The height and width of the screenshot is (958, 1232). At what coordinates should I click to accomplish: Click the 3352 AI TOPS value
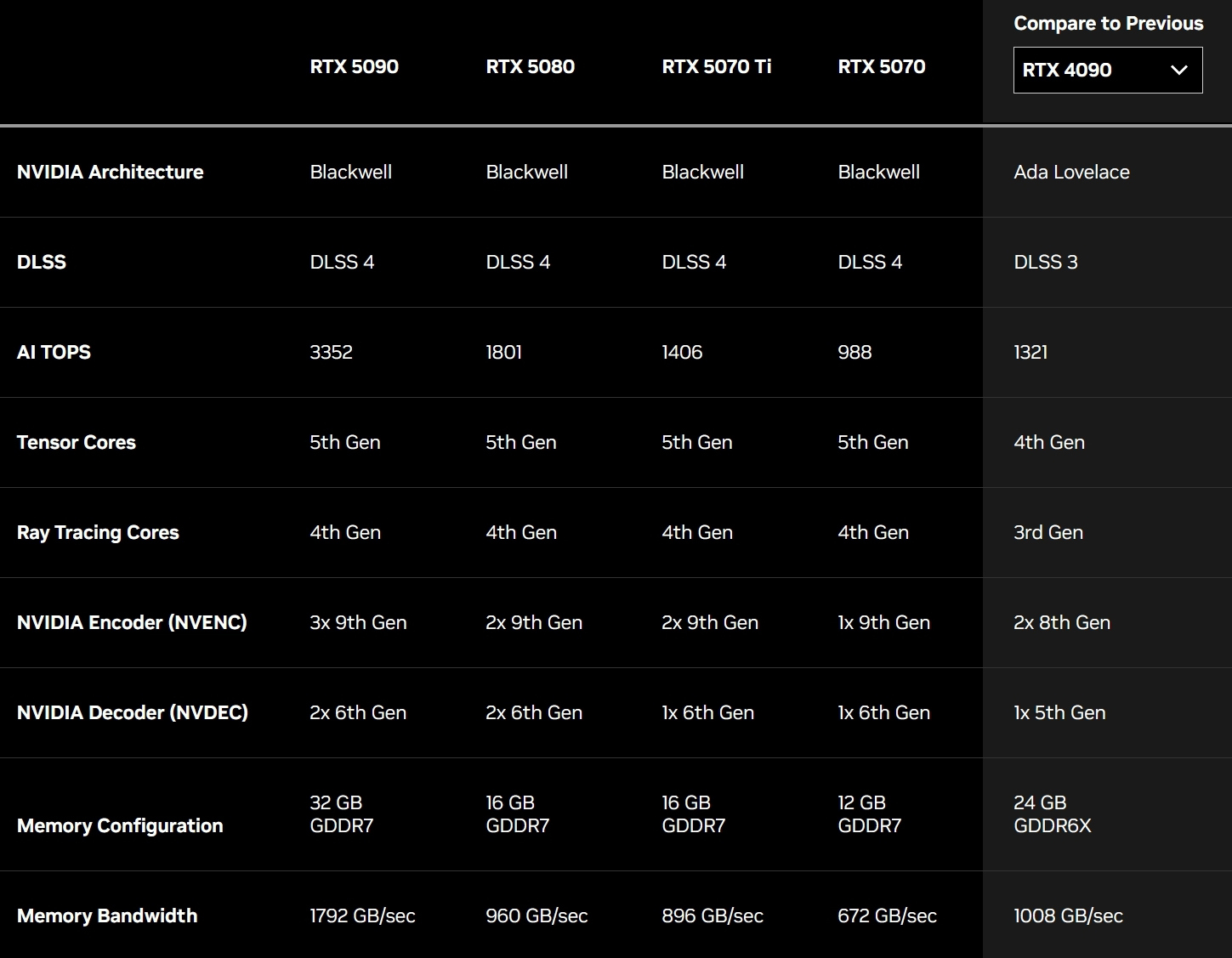331,352
